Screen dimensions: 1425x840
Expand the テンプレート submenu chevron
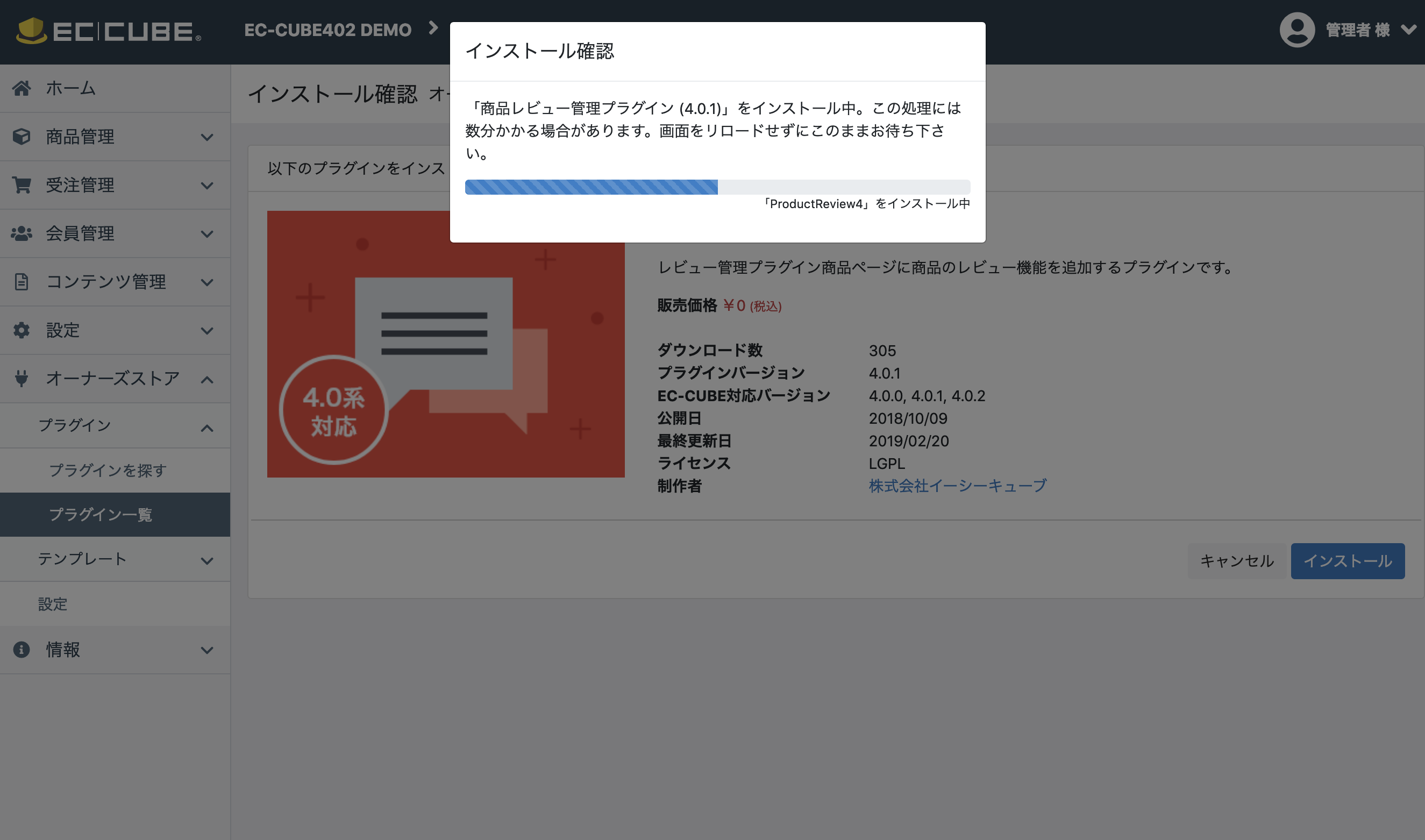click(207, 561)
